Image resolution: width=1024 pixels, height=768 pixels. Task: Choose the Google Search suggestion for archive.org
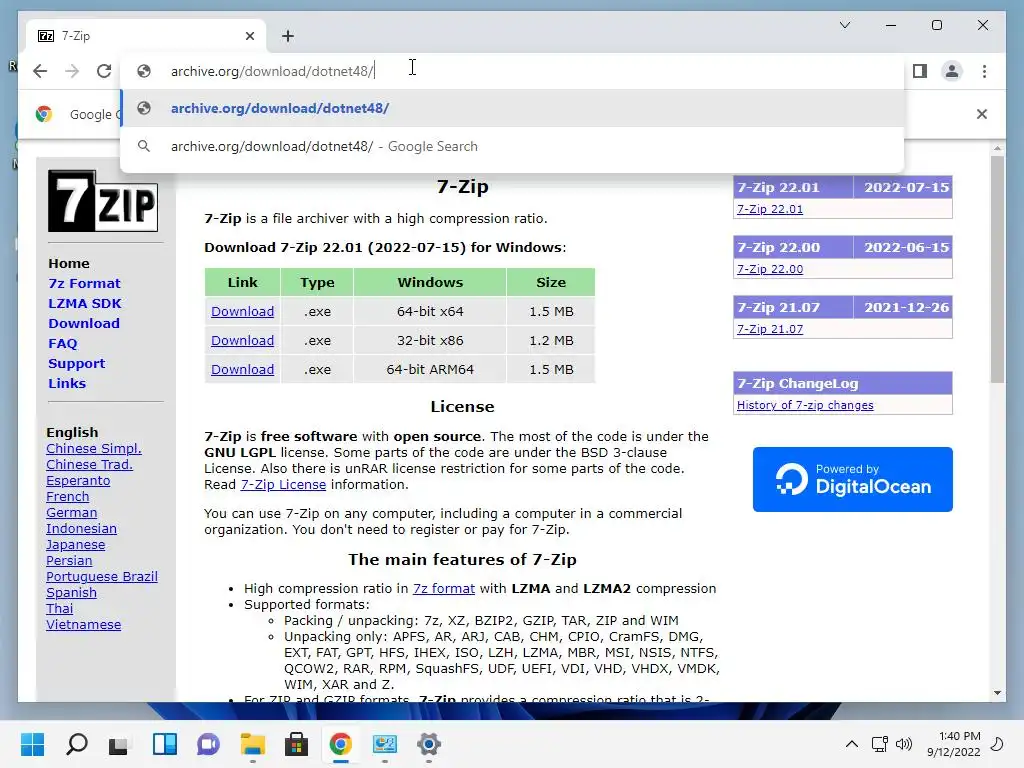pos(513,146)
